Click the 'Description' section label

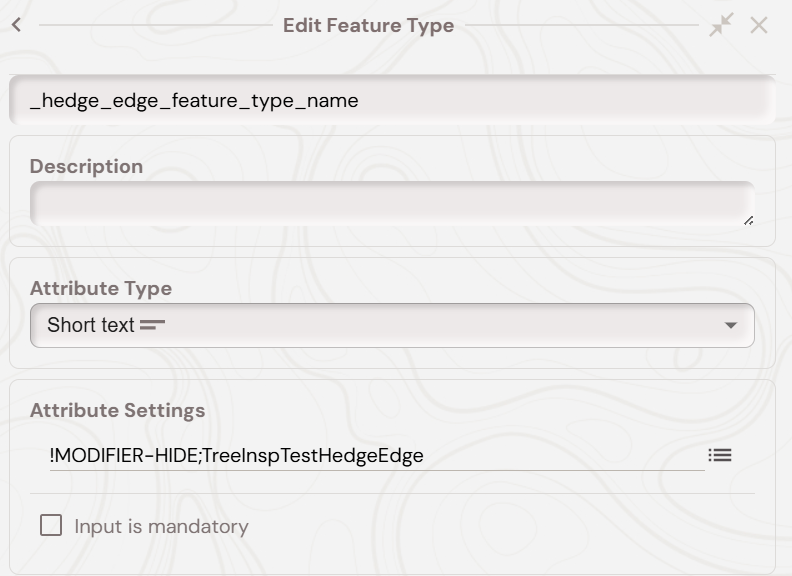[x=86, y=166]
